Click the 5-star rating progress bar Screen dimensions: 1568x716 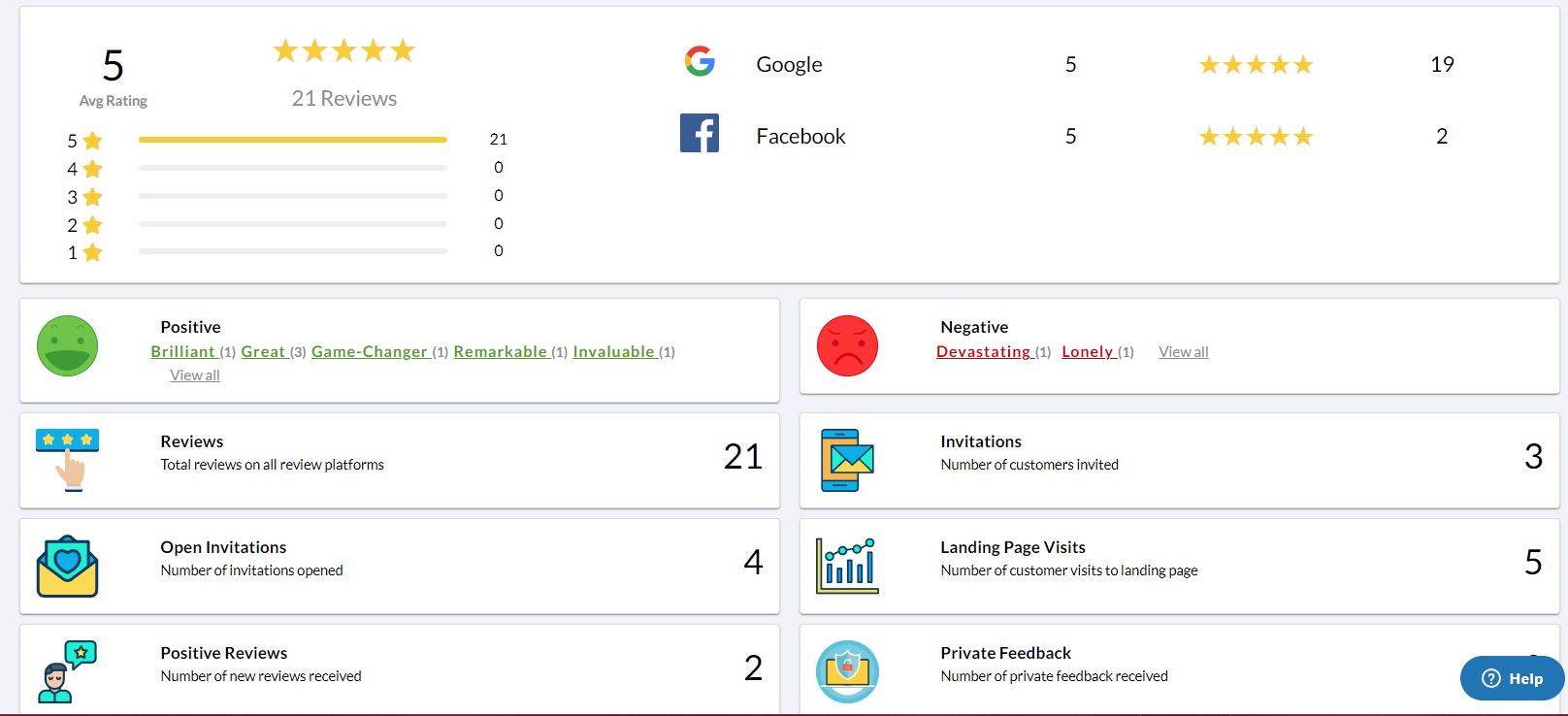pyautogui.click(x=292, y=140)
